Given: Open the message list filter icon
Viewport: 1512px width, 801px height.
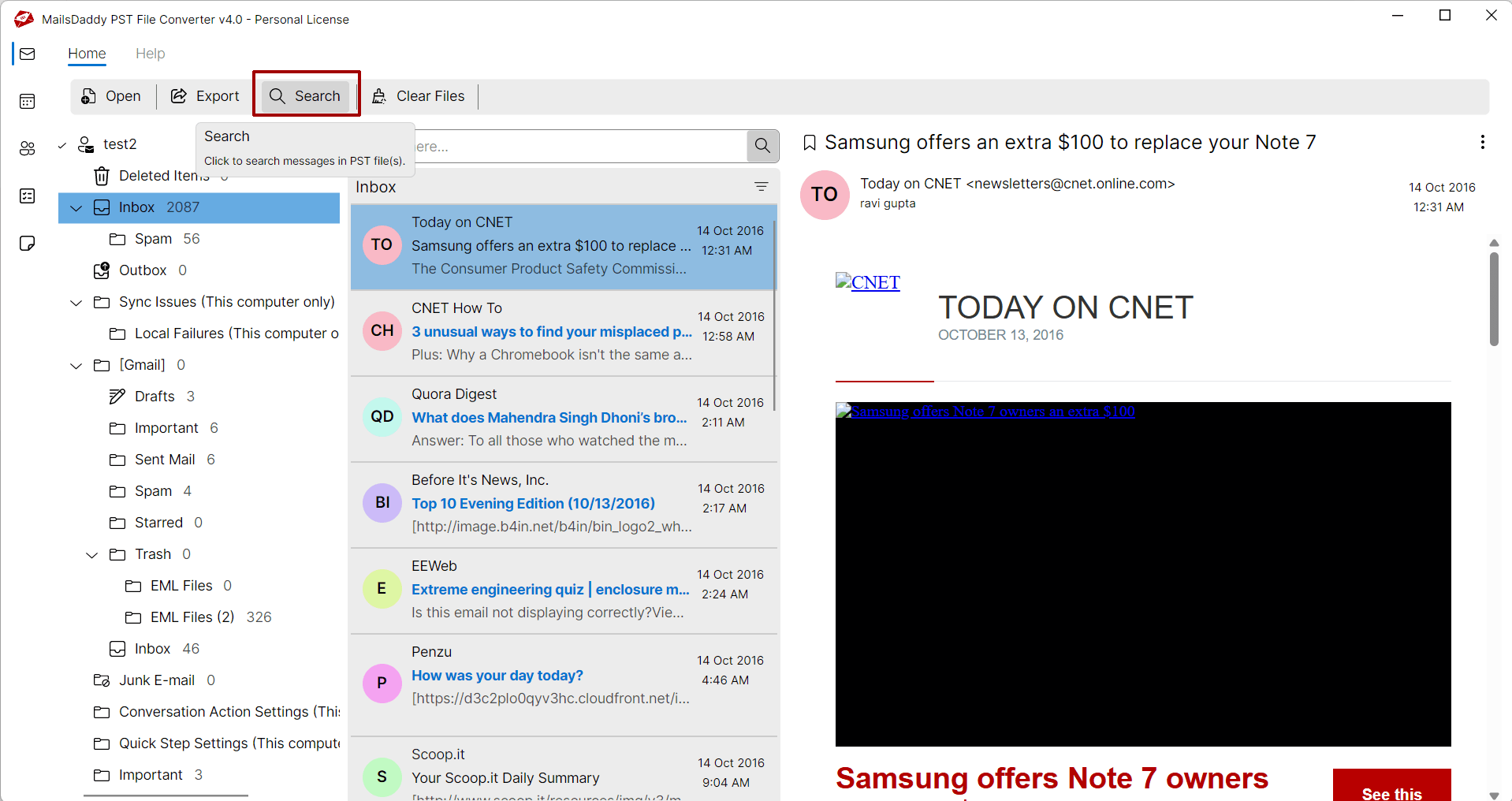Looking at the screenshot, I should click(x=761, y=187).
